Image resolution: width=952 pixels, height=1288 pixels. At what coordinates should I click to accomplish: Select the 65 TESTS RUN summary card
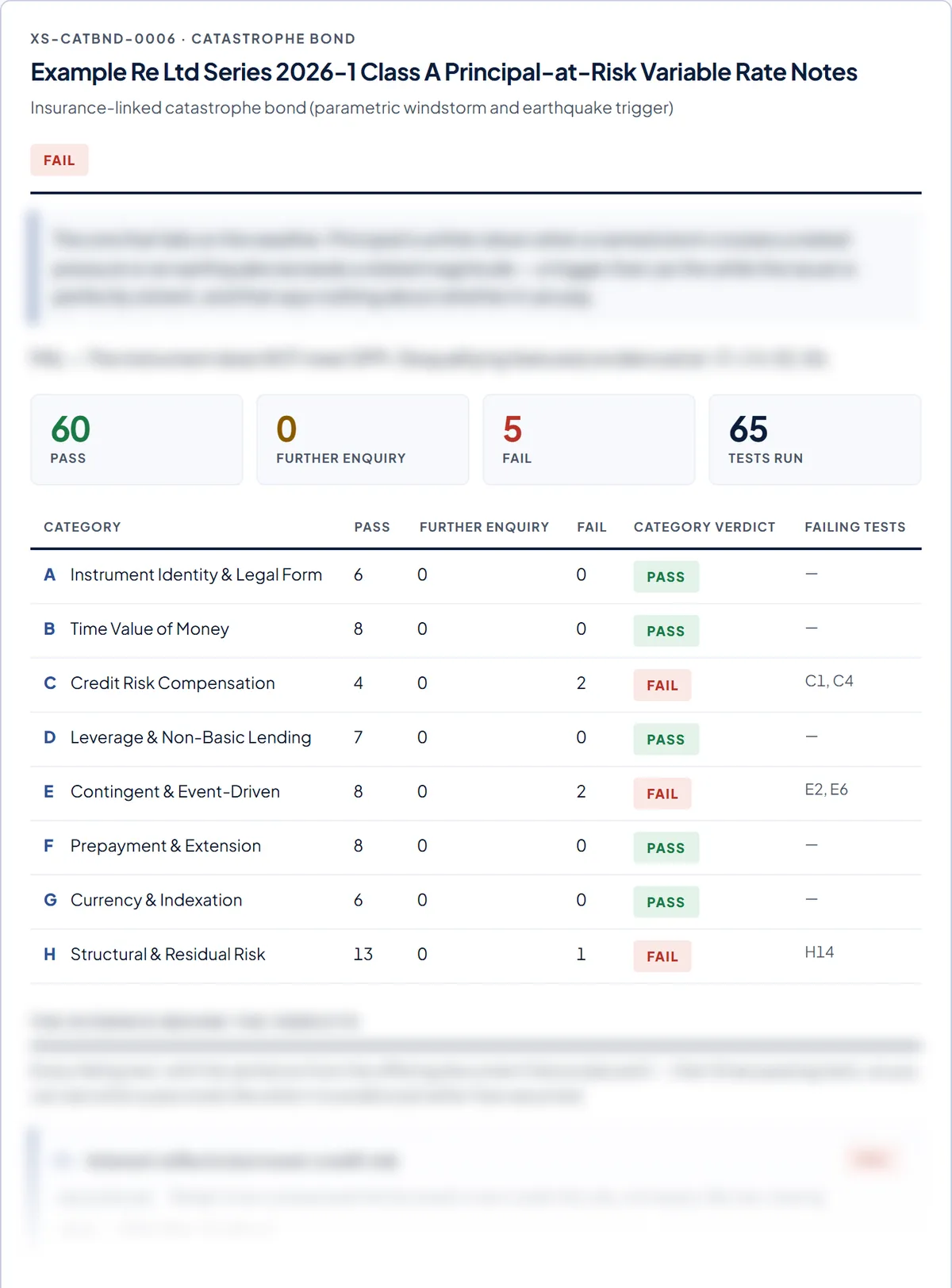click(815, 440)
